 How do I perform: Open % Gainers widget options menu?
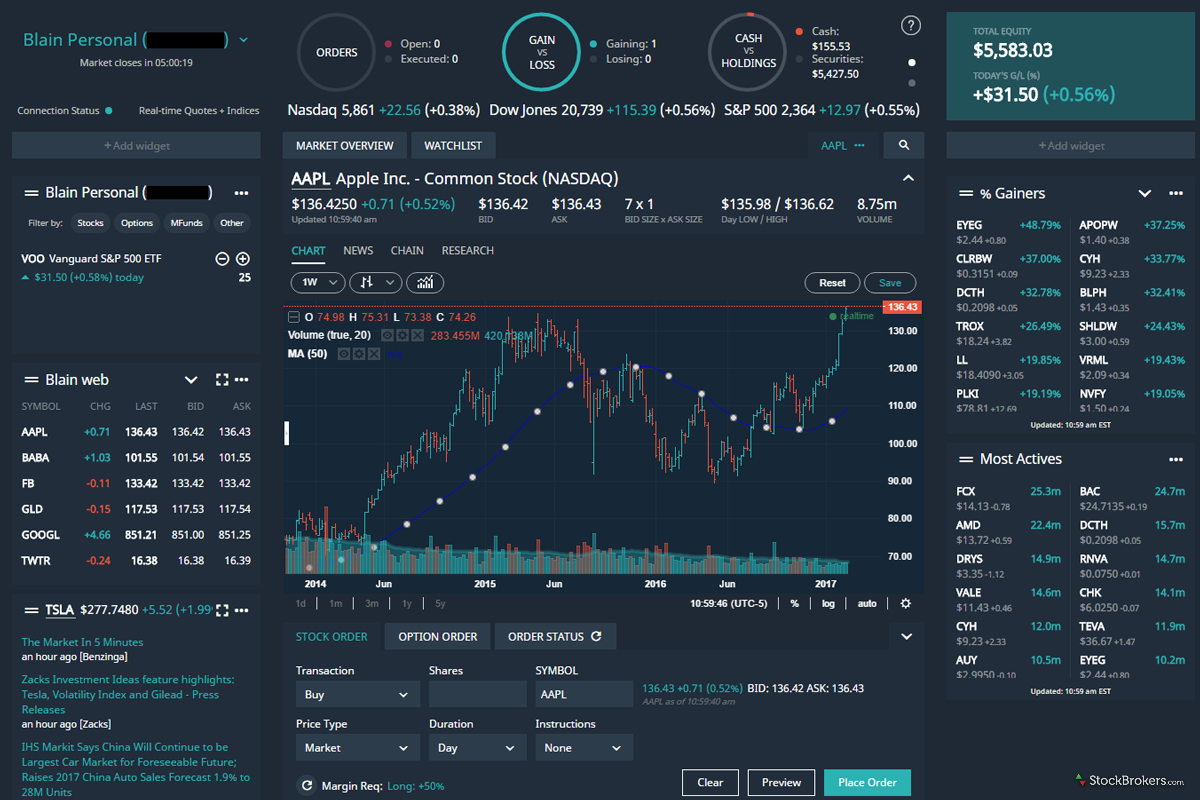click(1175, 193)
